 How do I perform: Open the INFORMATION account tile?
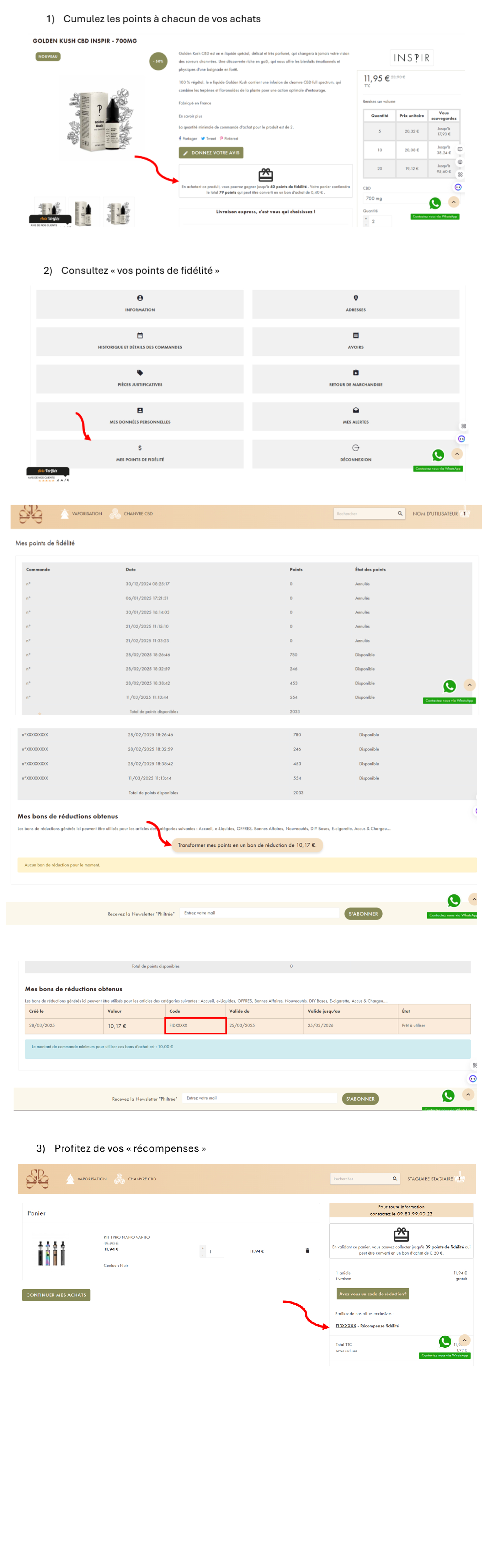point(139,304)
